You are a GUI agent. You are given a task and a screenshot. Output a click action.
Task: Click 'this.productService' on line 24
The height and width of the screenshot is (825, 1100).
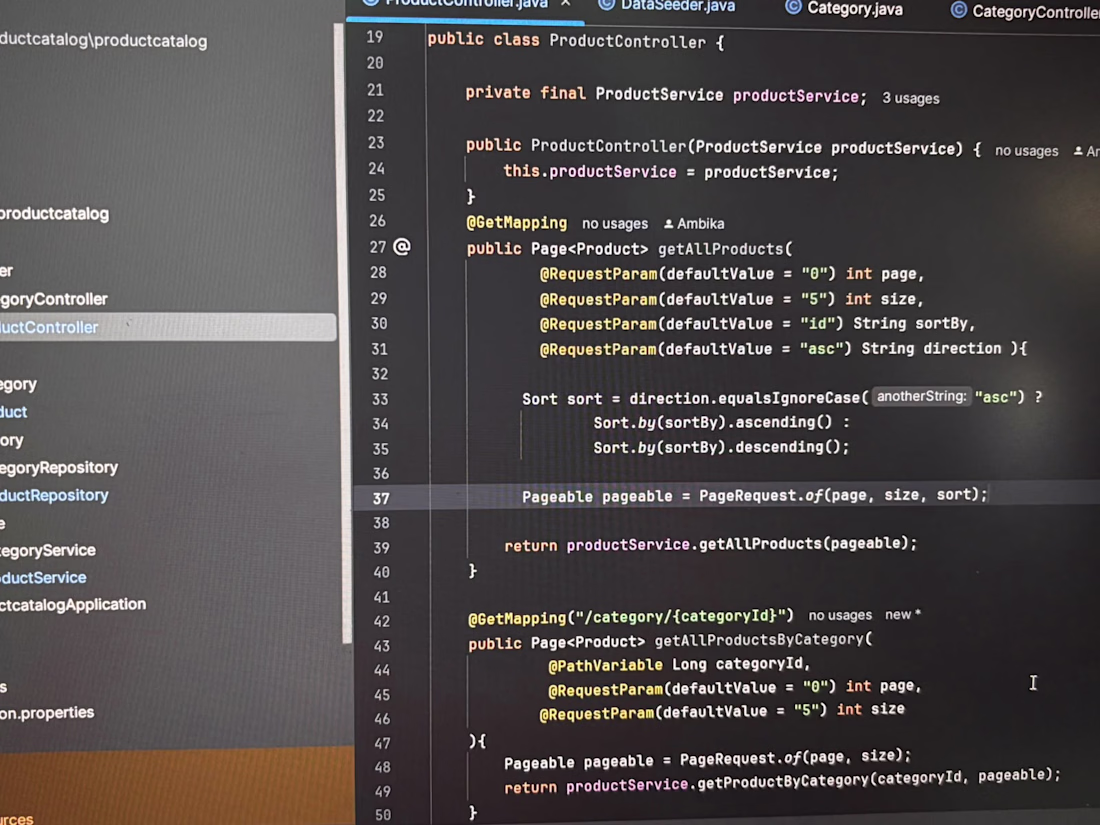[590, 171]
